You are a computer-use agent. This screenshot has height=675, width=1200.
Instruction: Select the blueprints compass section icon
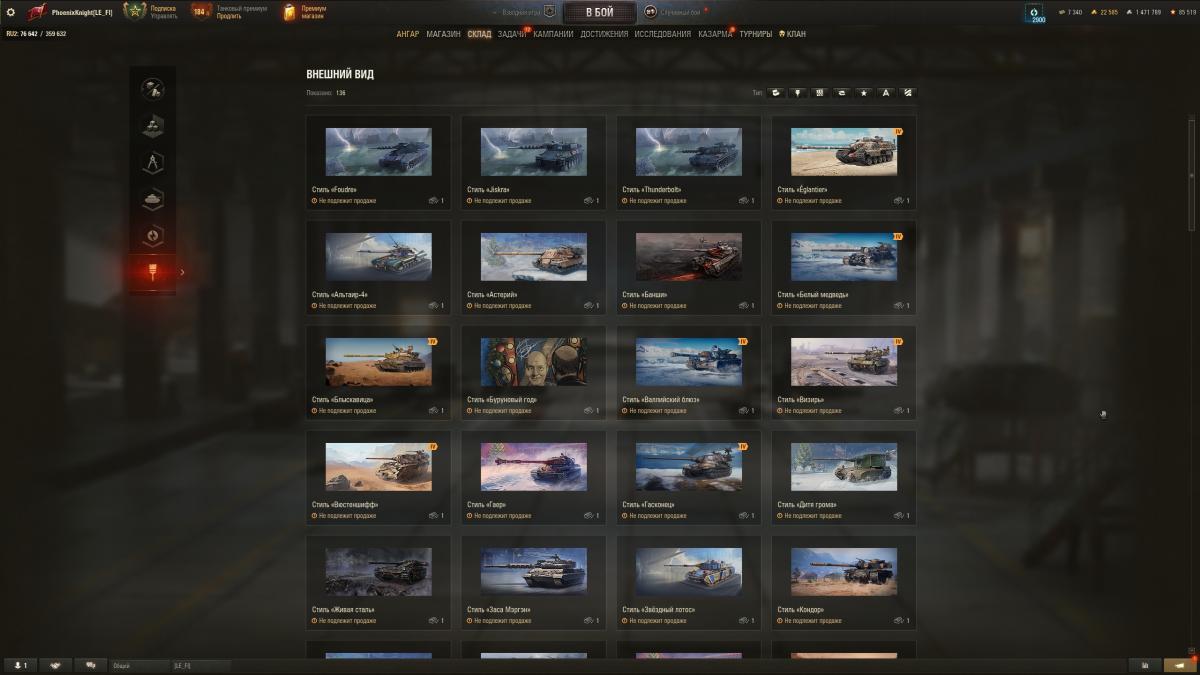[x=152, y=162]
